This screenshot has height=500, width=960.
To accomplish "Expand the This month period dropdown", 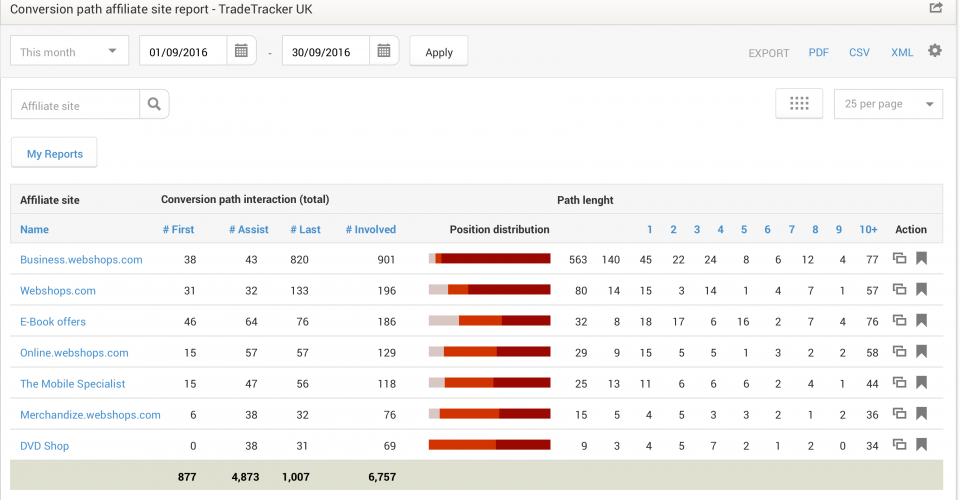I will [x=69, y=52].
